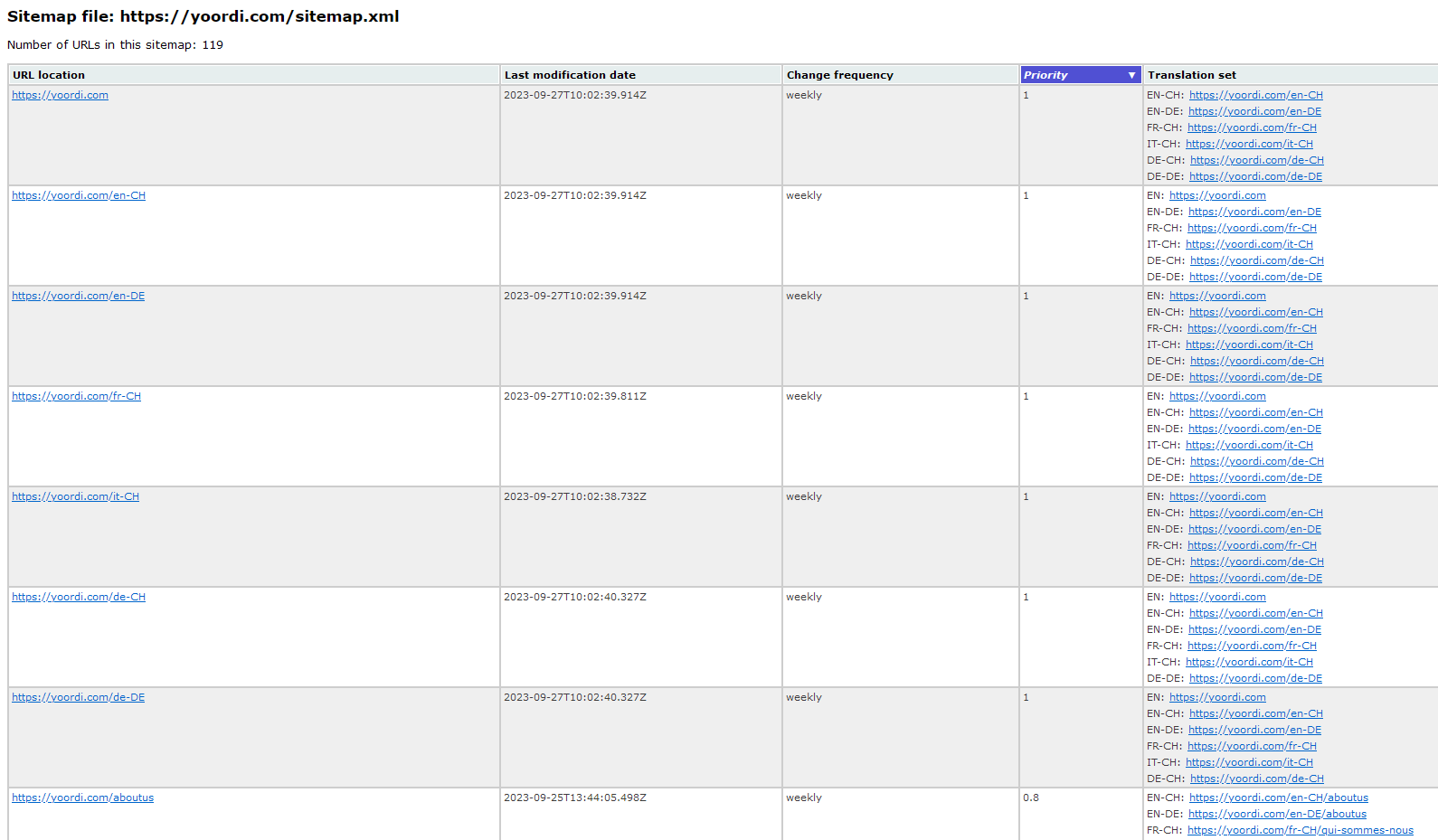Open EN-DE translation link in the de-DE row
This screenshot has height=840, width=1438.
[1254, 730]
